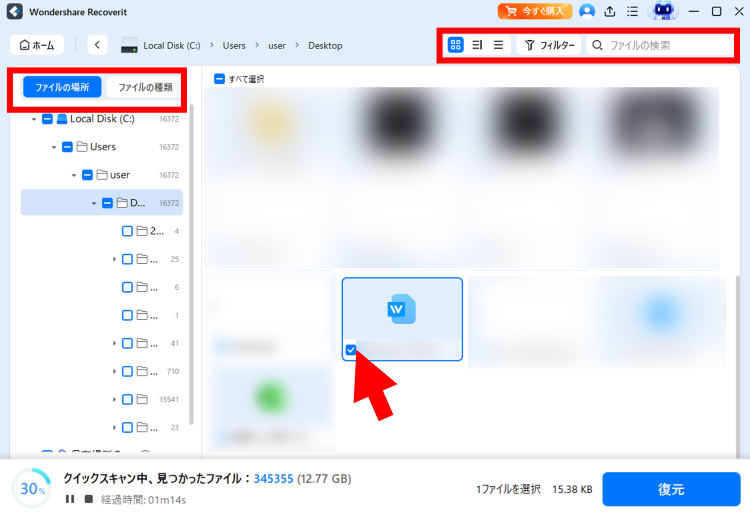Viewport: 750px width, 515px height.
Task: Collapse the Users folder node
Action: click(54, 147)
